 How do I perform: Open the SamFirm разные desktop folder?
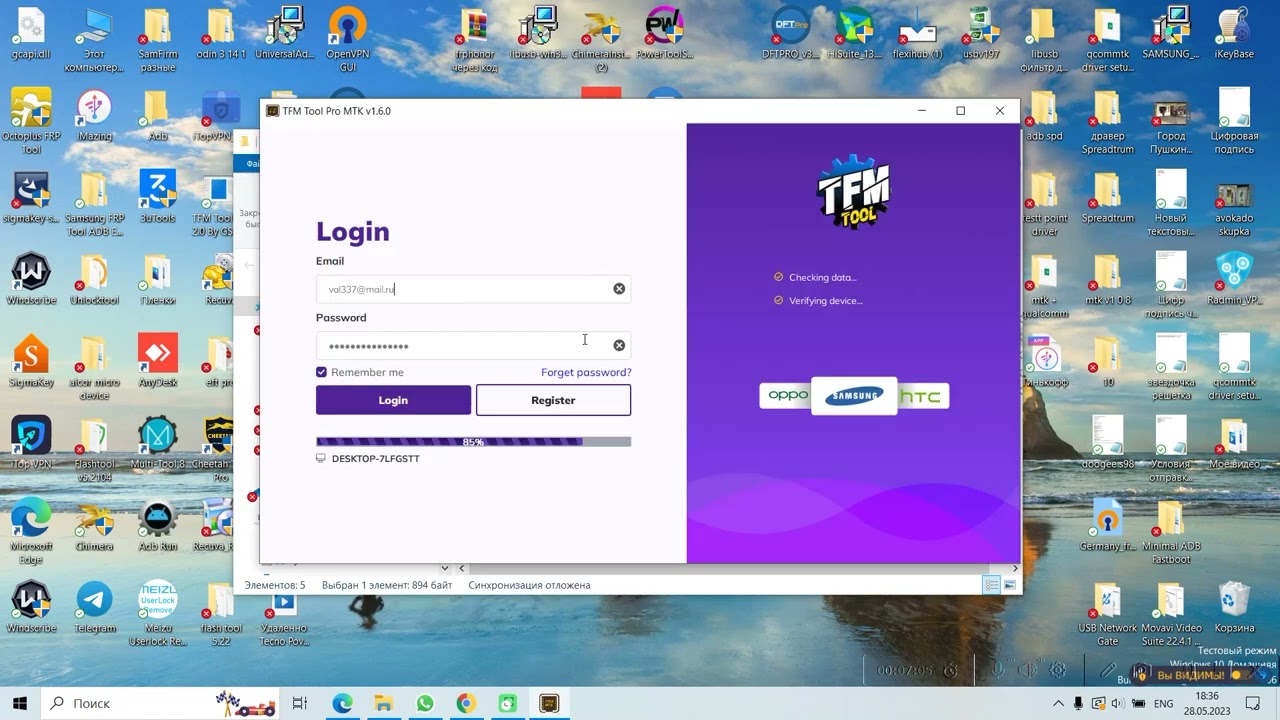157,40
